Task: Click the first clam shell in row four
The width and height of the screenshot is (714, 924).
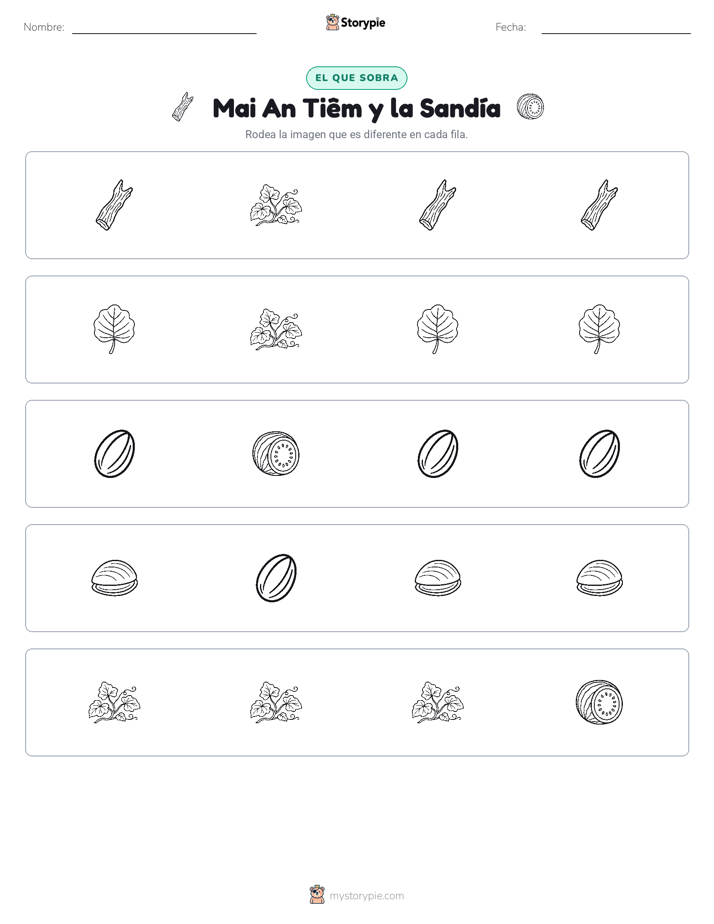Action: coord(114,578)
